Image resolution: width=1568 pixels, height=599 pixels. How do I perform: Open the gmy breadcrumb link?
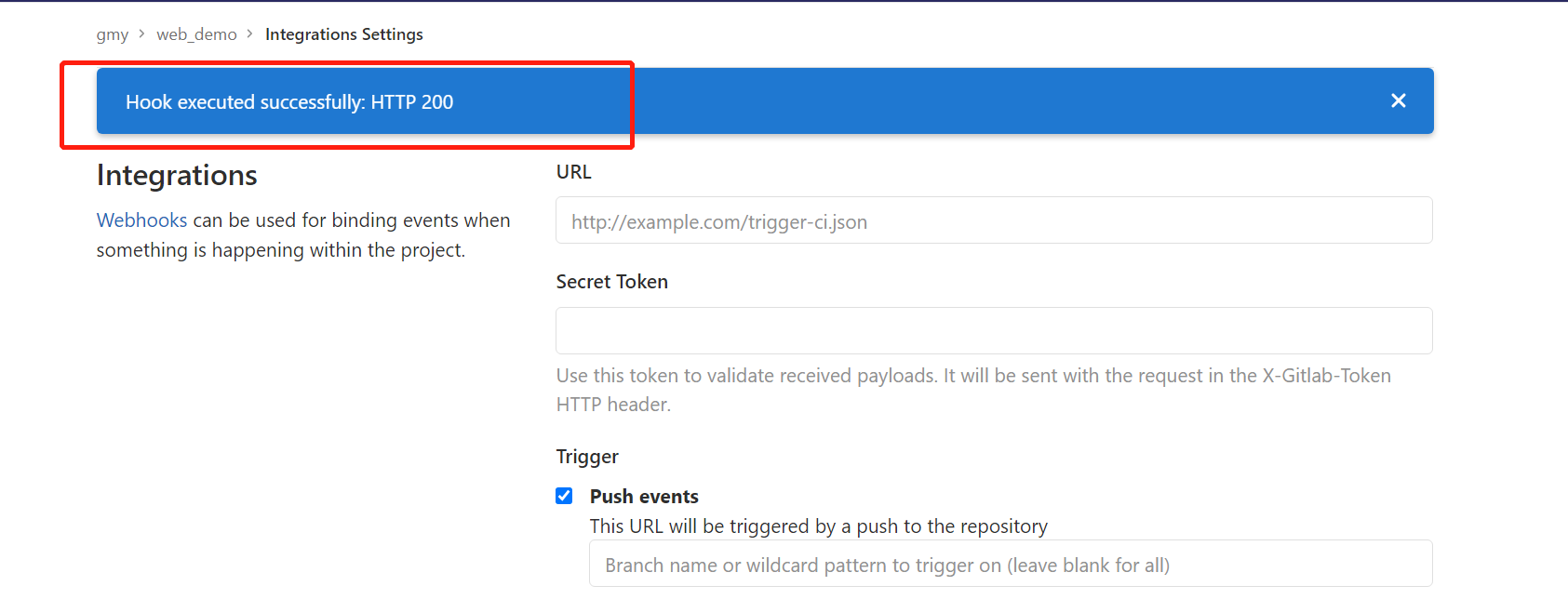pyautogui.click(x=113, y=34)
